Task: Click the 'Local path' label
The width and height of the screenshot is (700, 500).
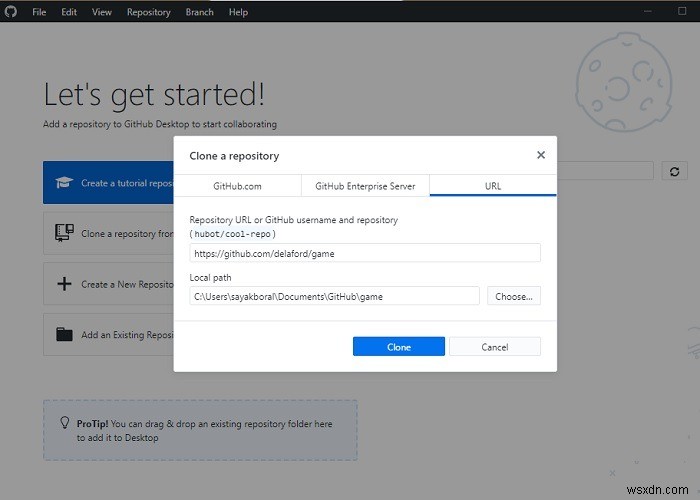Action: (210, 277)
